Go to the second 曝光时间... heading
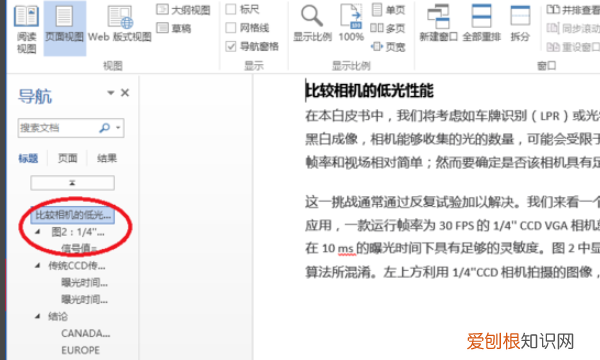This screenshot has height=360, width=600. pyautogui.click(x=85, y=299)
